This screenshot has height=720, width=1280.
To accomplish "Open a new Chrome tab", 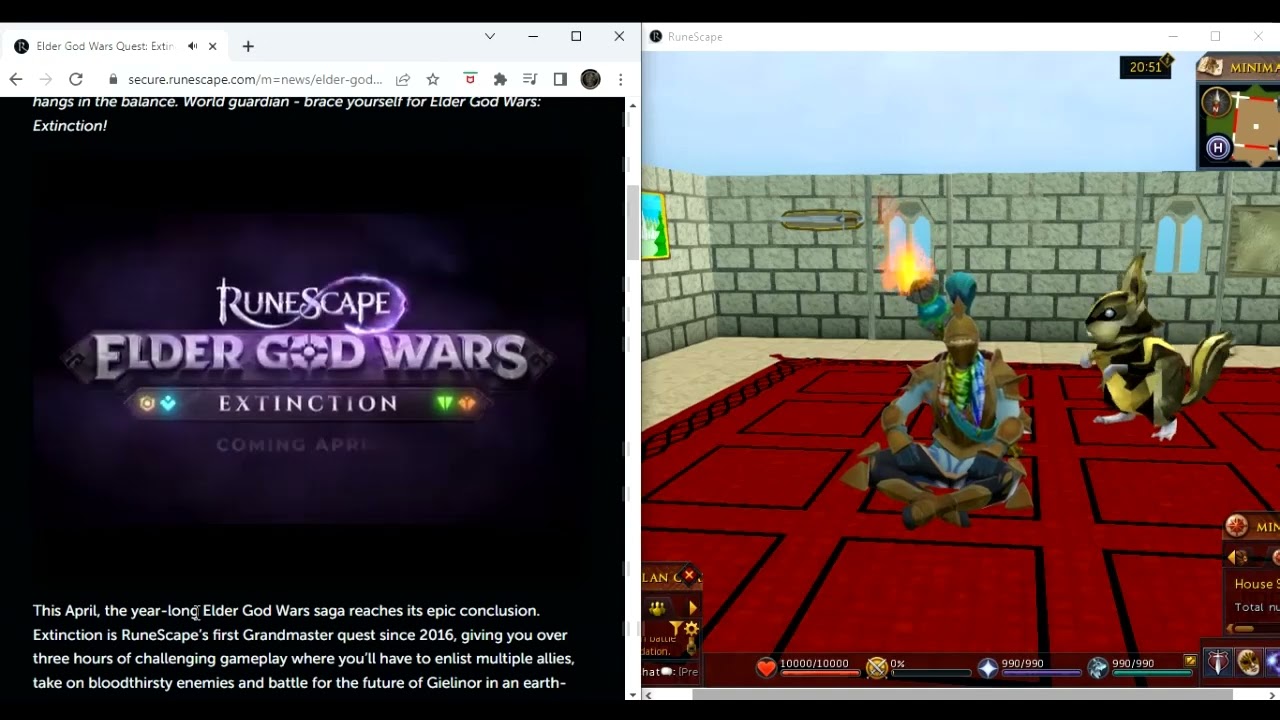I will [248, 46].
